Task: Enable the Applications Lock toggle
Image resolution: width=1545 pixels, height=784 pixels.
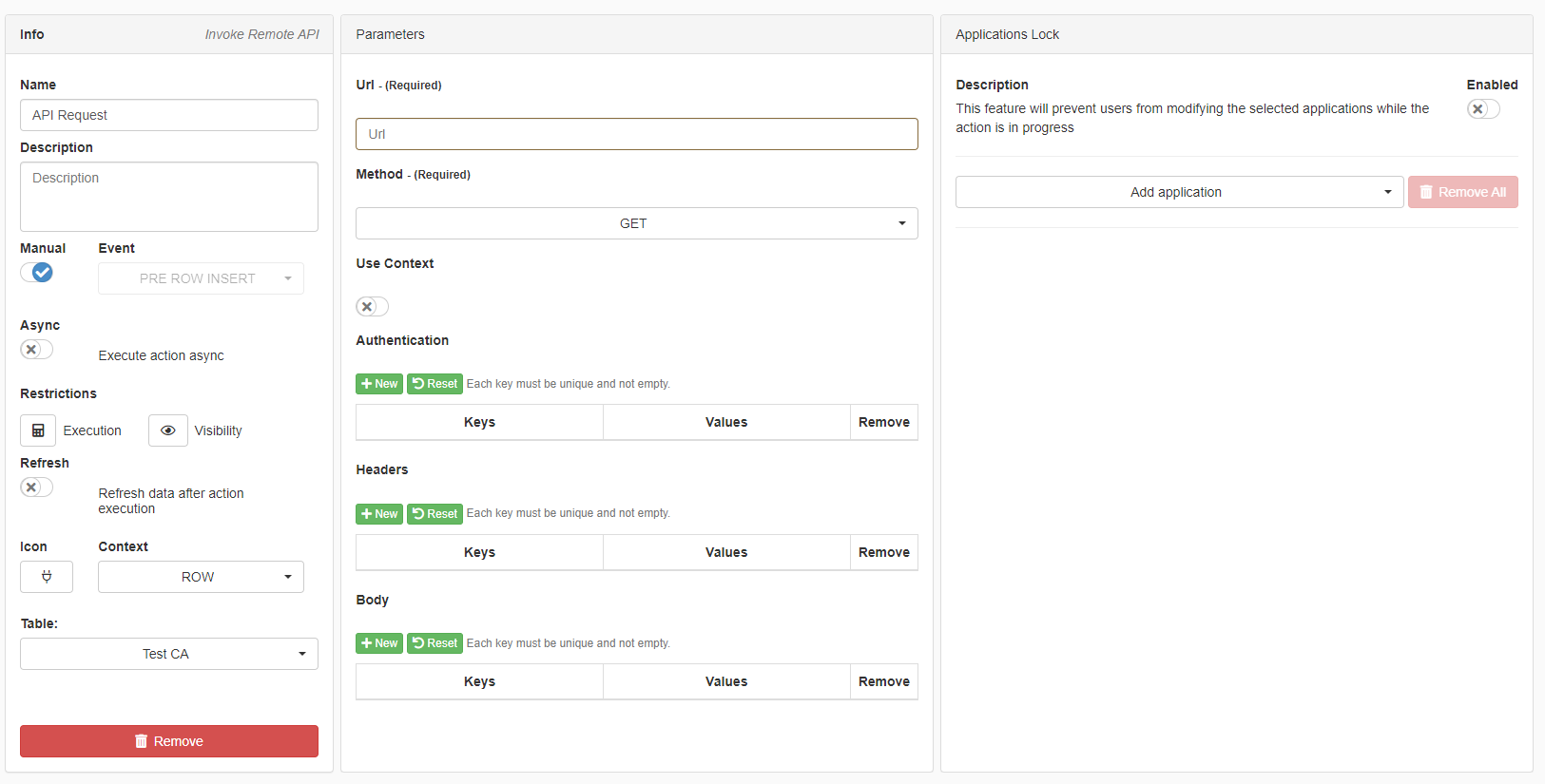Action: point(1482,109)
